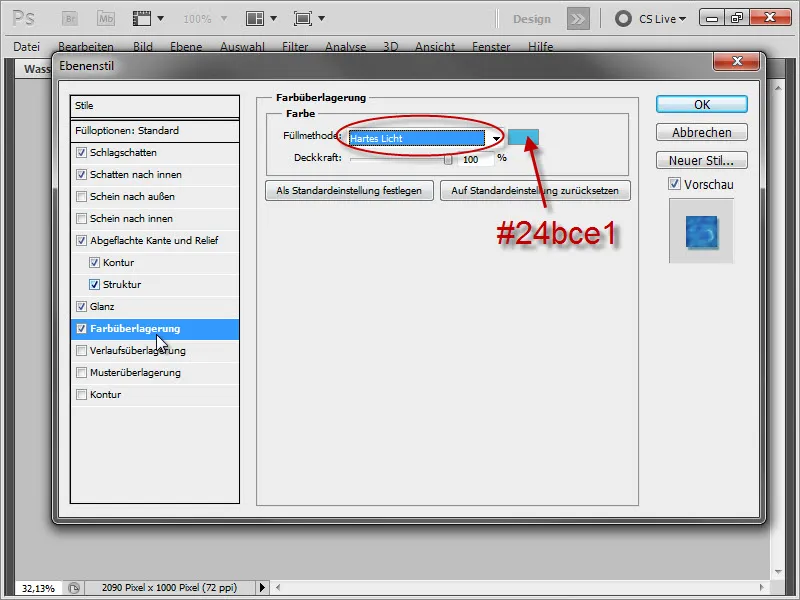This screenshot has width=800, height=600.
Task: Click the Neuer Stil... button
Action: click(x=702, y=160)
